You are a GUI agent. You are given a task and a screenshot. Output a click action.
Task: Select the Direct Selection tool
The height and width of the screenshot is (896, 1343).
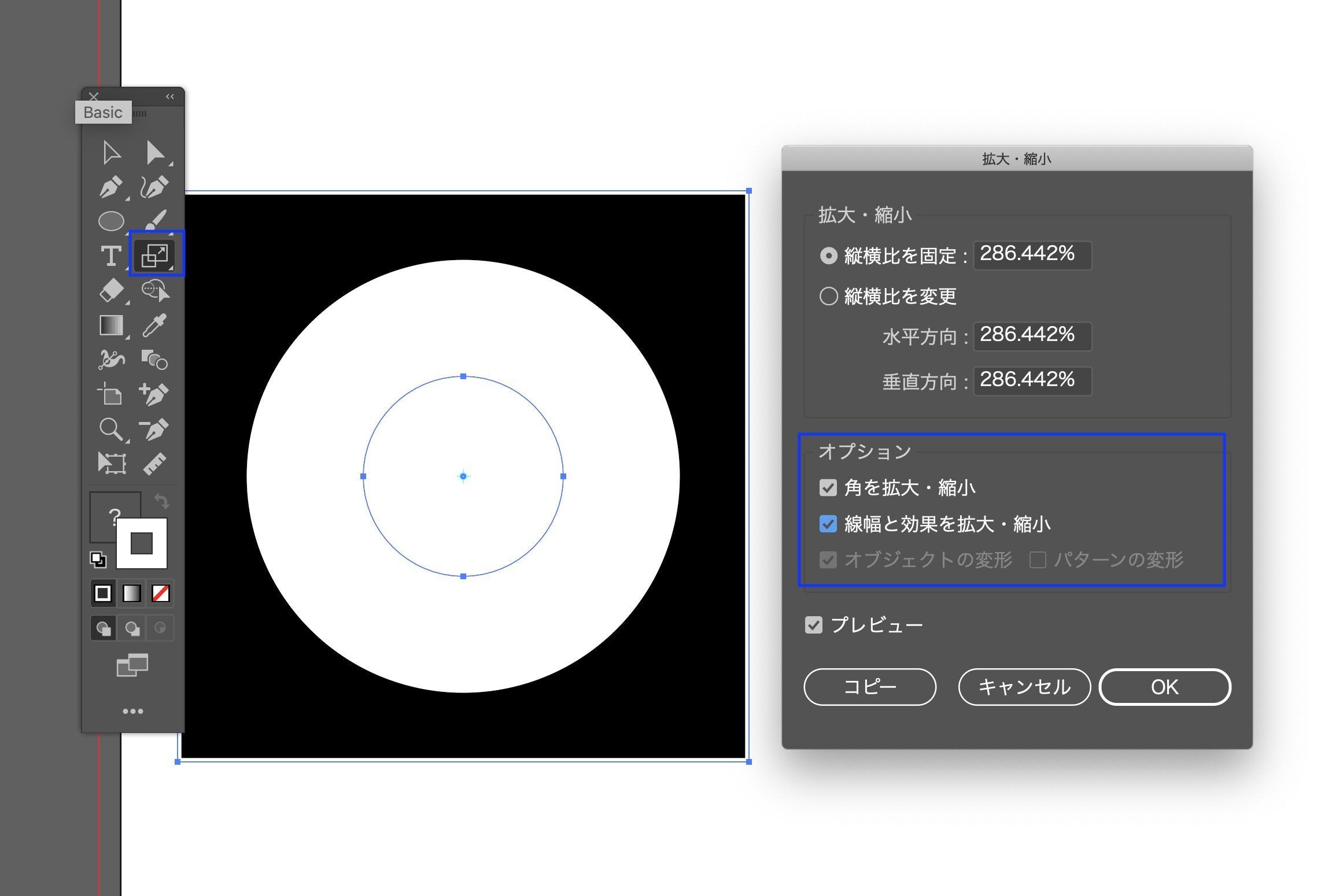[154, 153]
